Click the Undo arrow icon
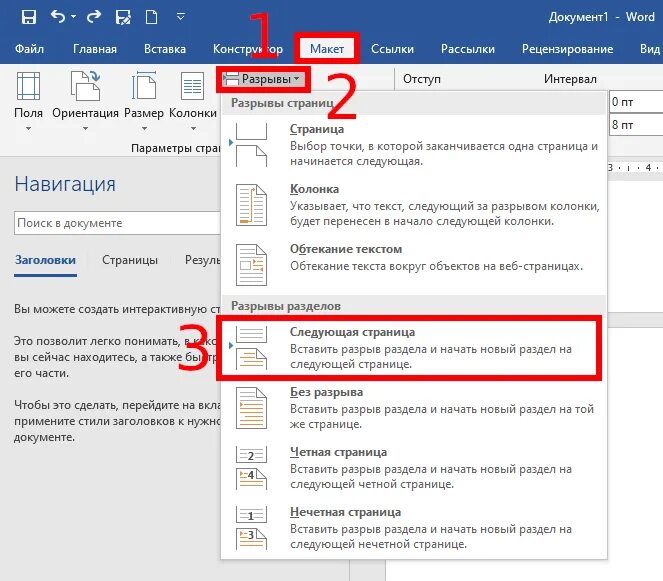The height and width of the screenshot is (581, 663). point(58,16)
